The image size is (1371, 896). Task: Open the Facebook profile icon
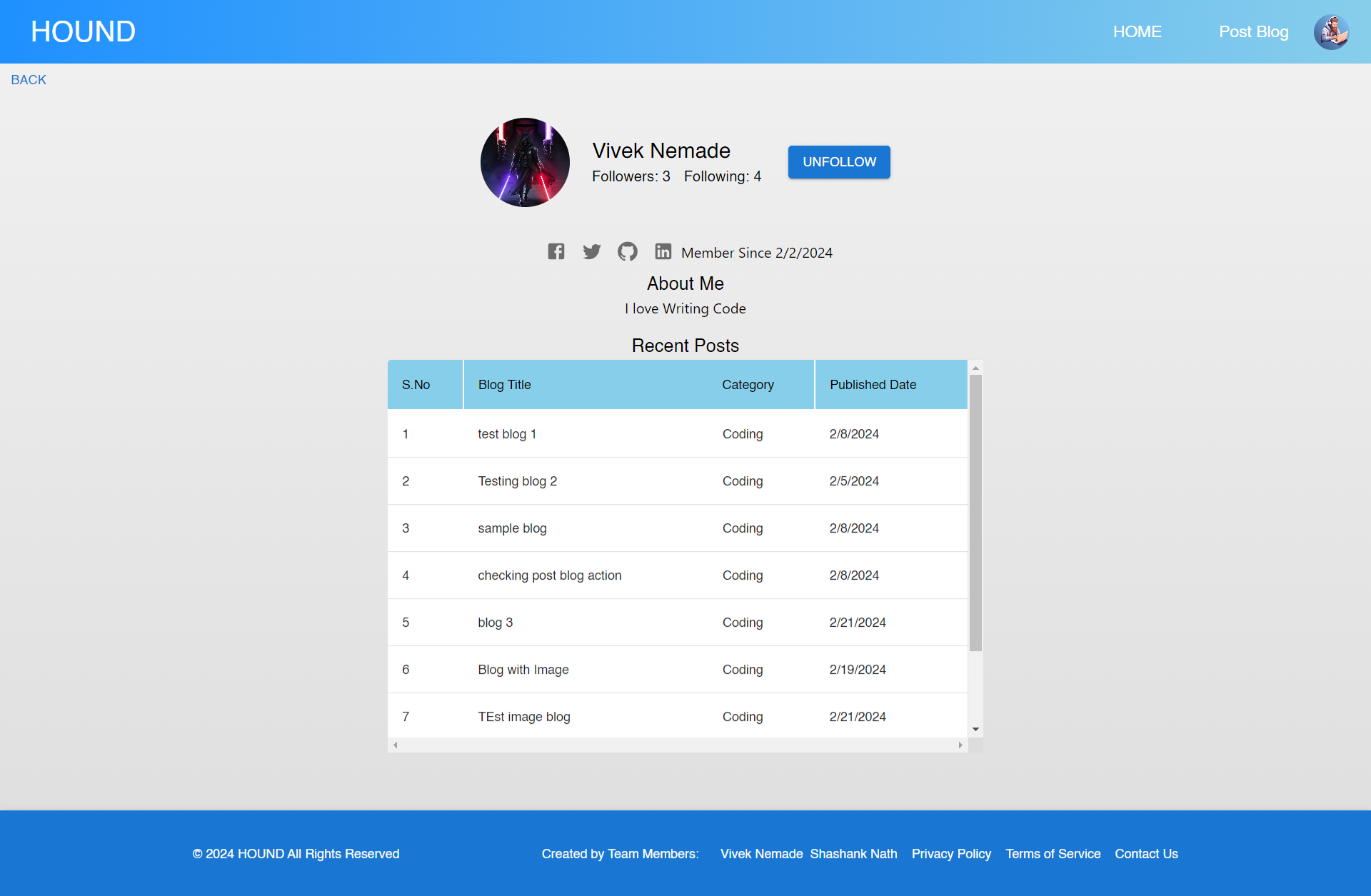(556, 251)
